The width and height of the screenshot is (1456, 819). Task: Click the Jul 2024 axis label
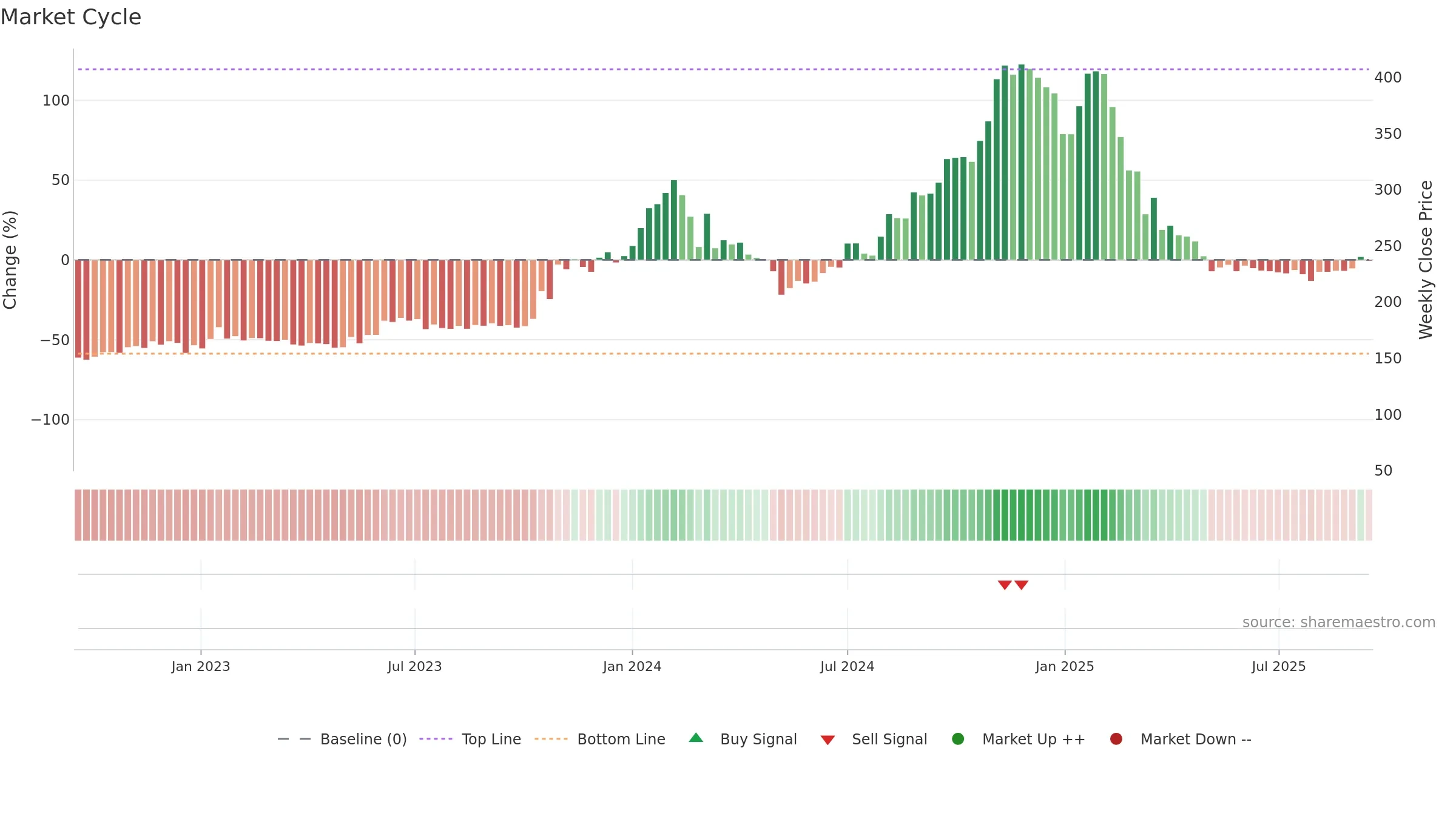[848, 666]
